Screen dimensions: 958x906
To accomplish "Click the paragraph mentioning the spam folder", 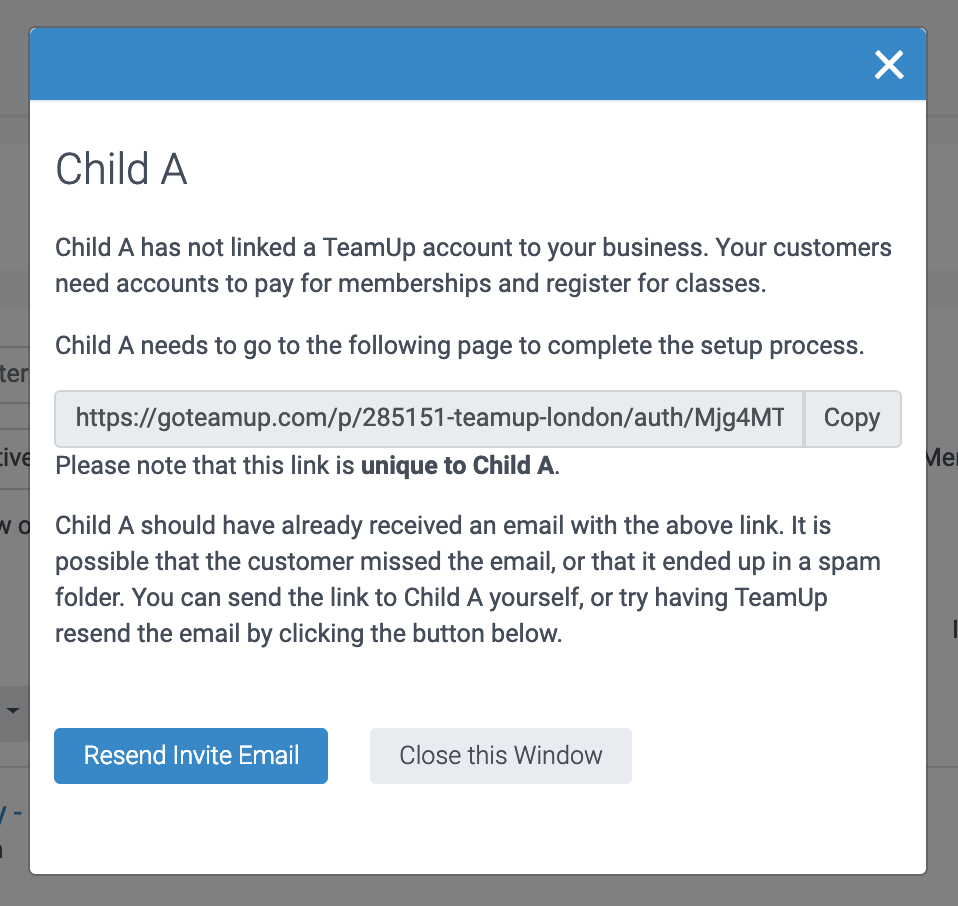I will pos(467,561).
